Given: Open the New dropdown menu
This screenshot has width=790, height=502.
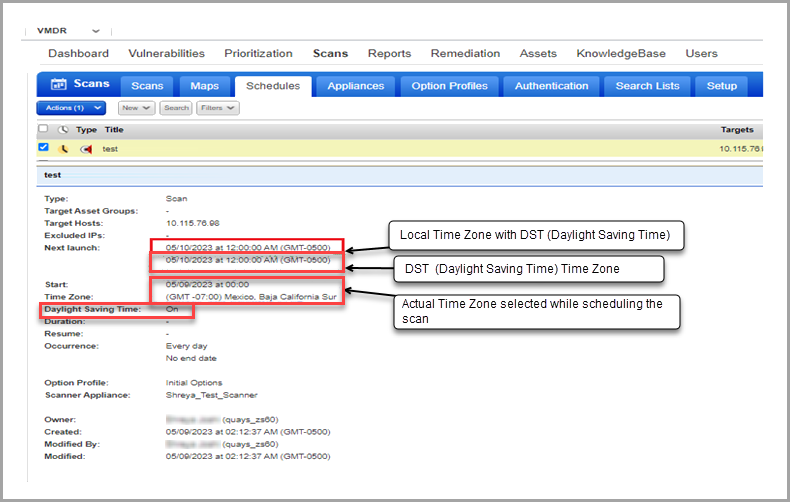Looking at the screenshot, I should (x=135, y=107).
